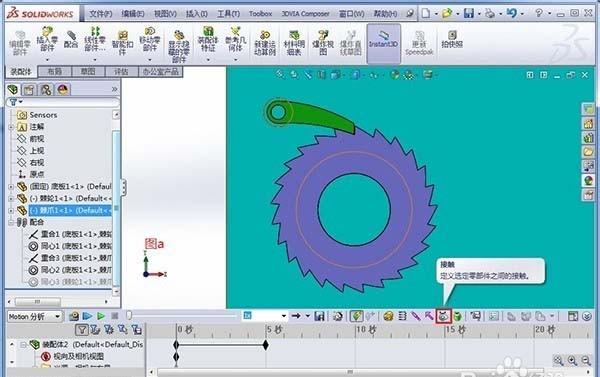Select the FeatureManager design tree tab icon
The height and width of the screenshot is (377, 600).
point(13,90)
